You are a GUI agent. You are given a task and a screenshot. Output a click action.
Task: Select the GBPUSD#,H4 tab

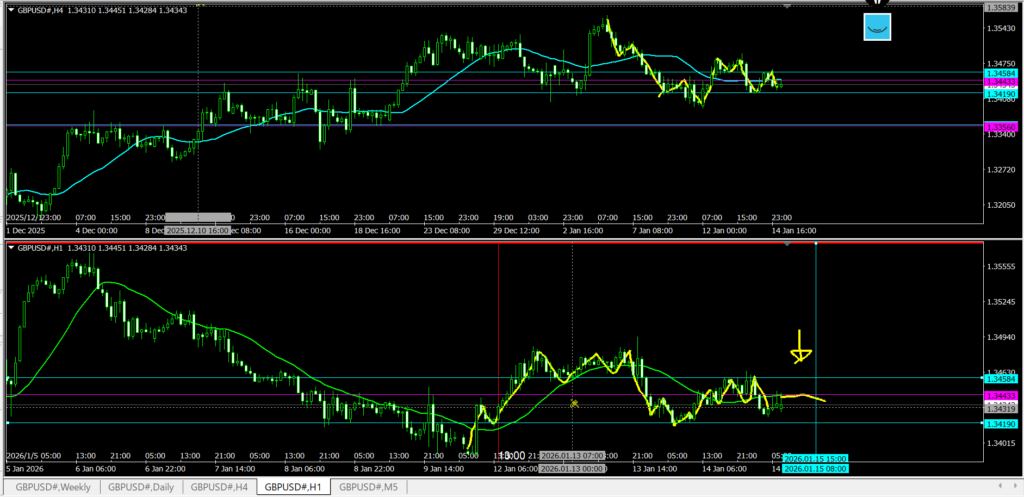(220, 487)
